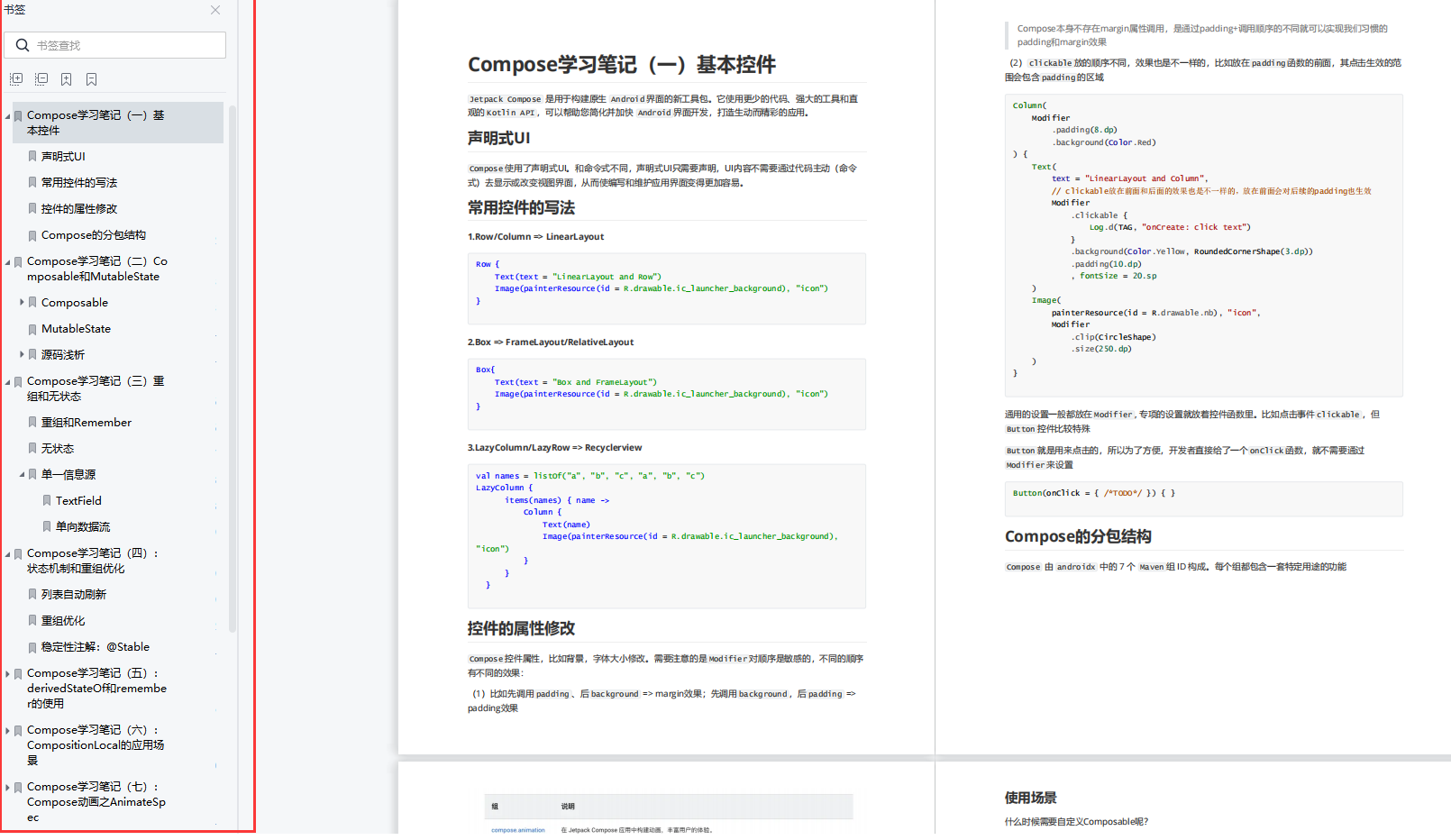Click the add bookmark icon
Viewport: 1451px width, 840px height.
[67, 79]
